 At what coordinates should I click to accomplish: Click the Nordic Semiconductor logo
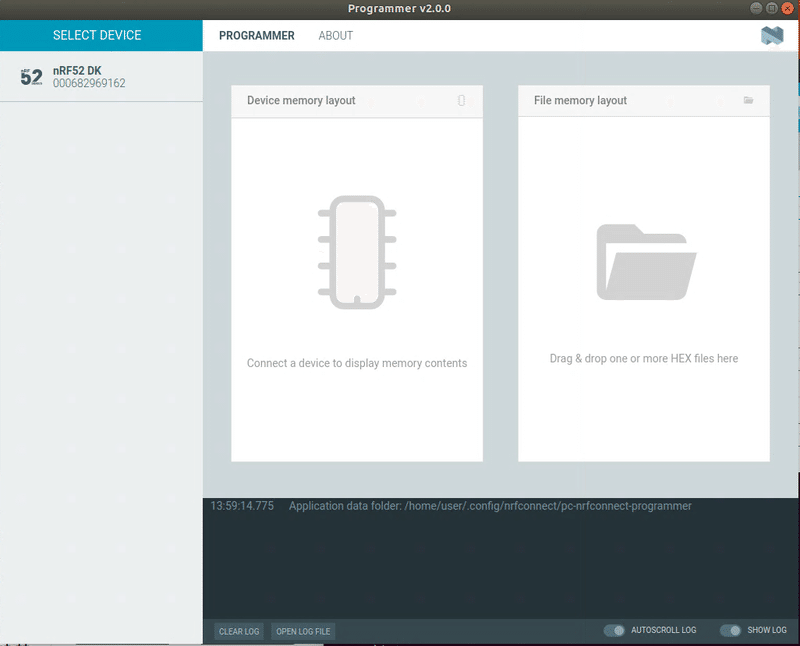click(x=772, y=36)
